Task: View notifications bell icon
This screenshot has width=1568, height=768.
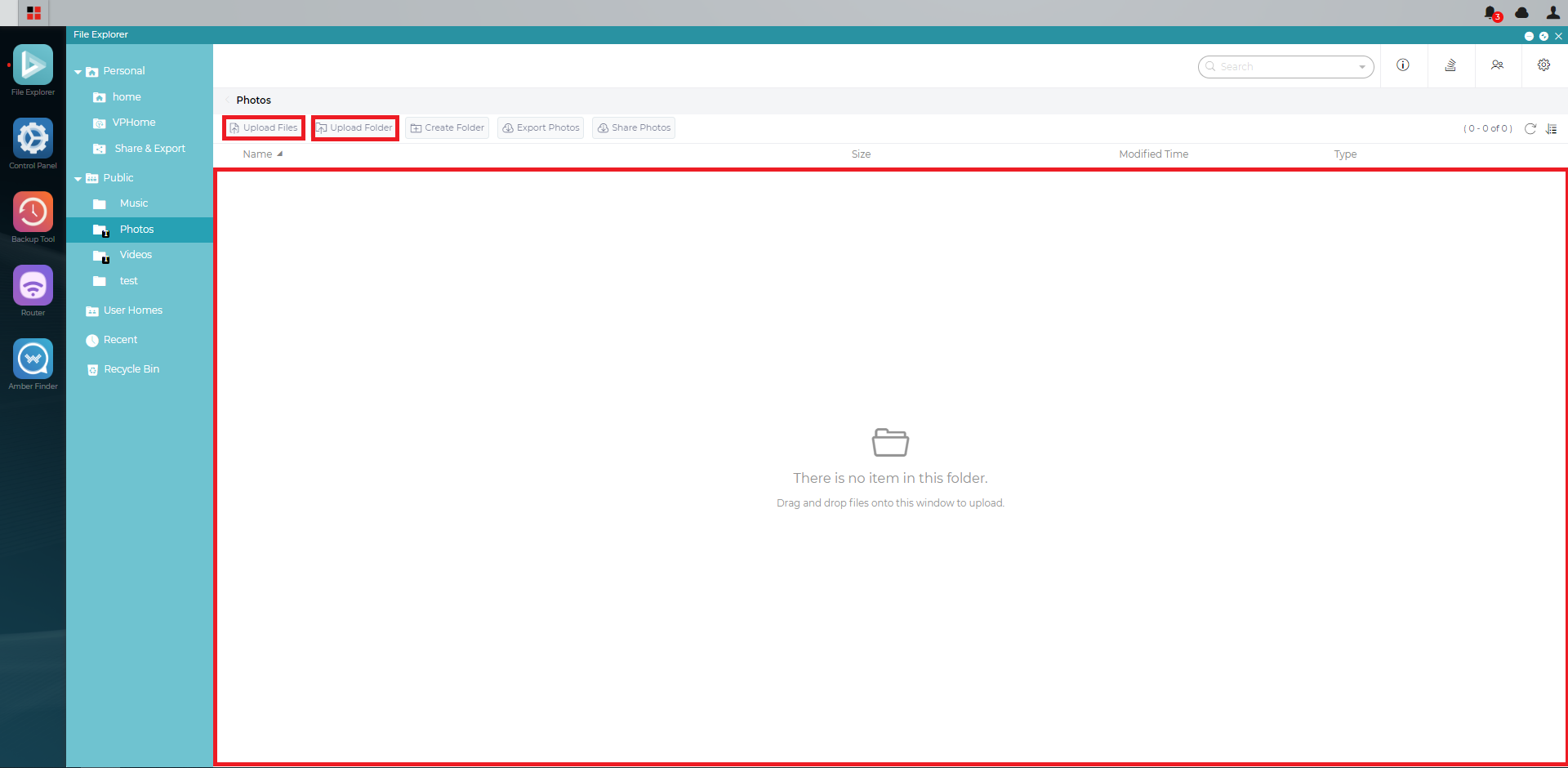Action: [x=1491, y=13]
